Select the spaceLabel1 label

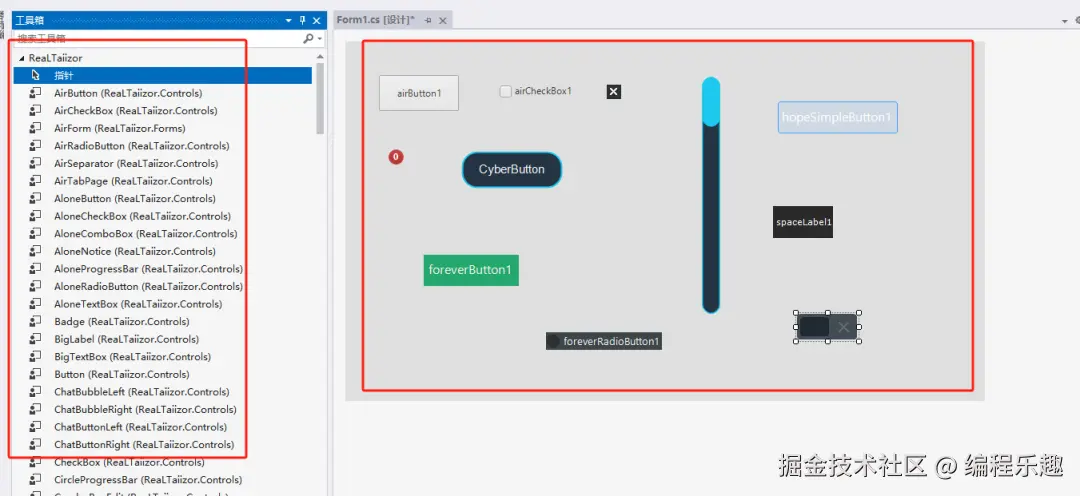pyautogui.click(x=803, y=222)
